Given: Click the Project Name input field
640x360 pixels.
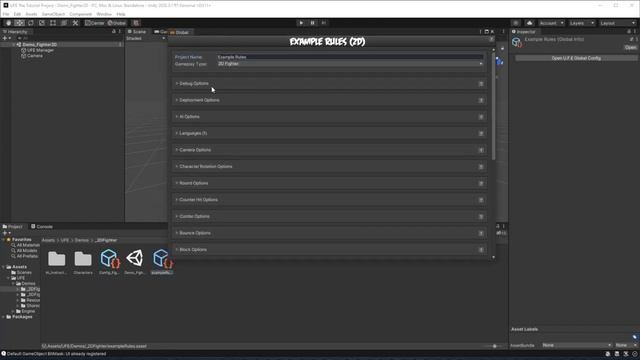Looking at the screenshot, I should click(350, 57).
